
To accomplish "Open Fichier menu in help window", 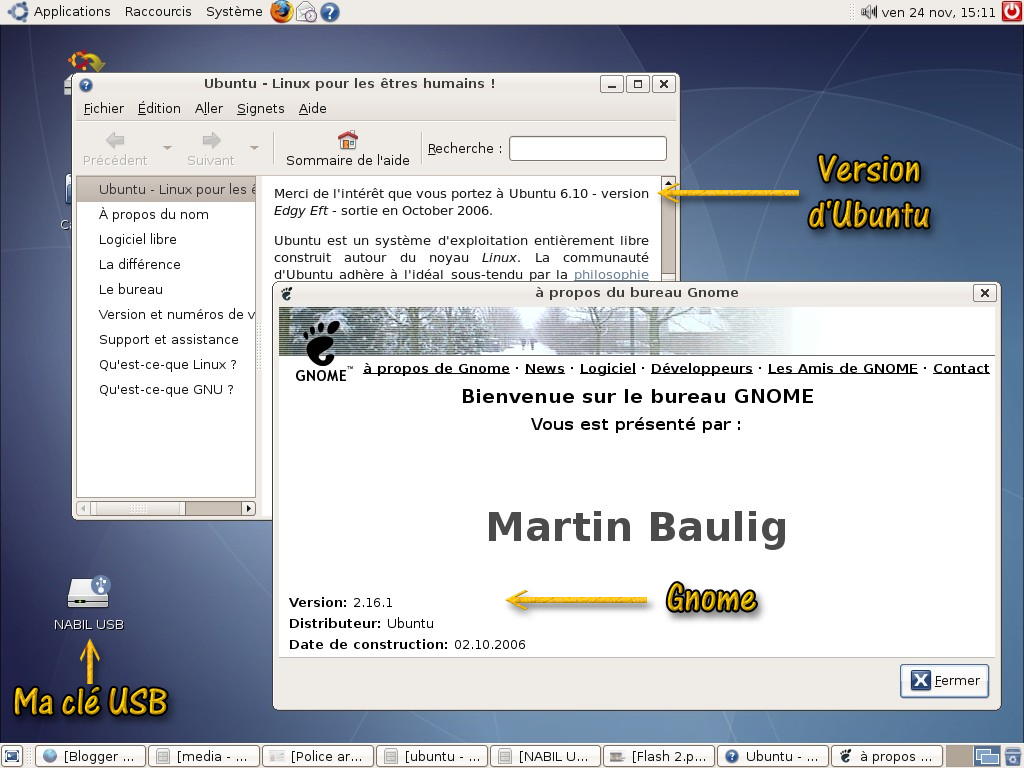I will (103, 108).
